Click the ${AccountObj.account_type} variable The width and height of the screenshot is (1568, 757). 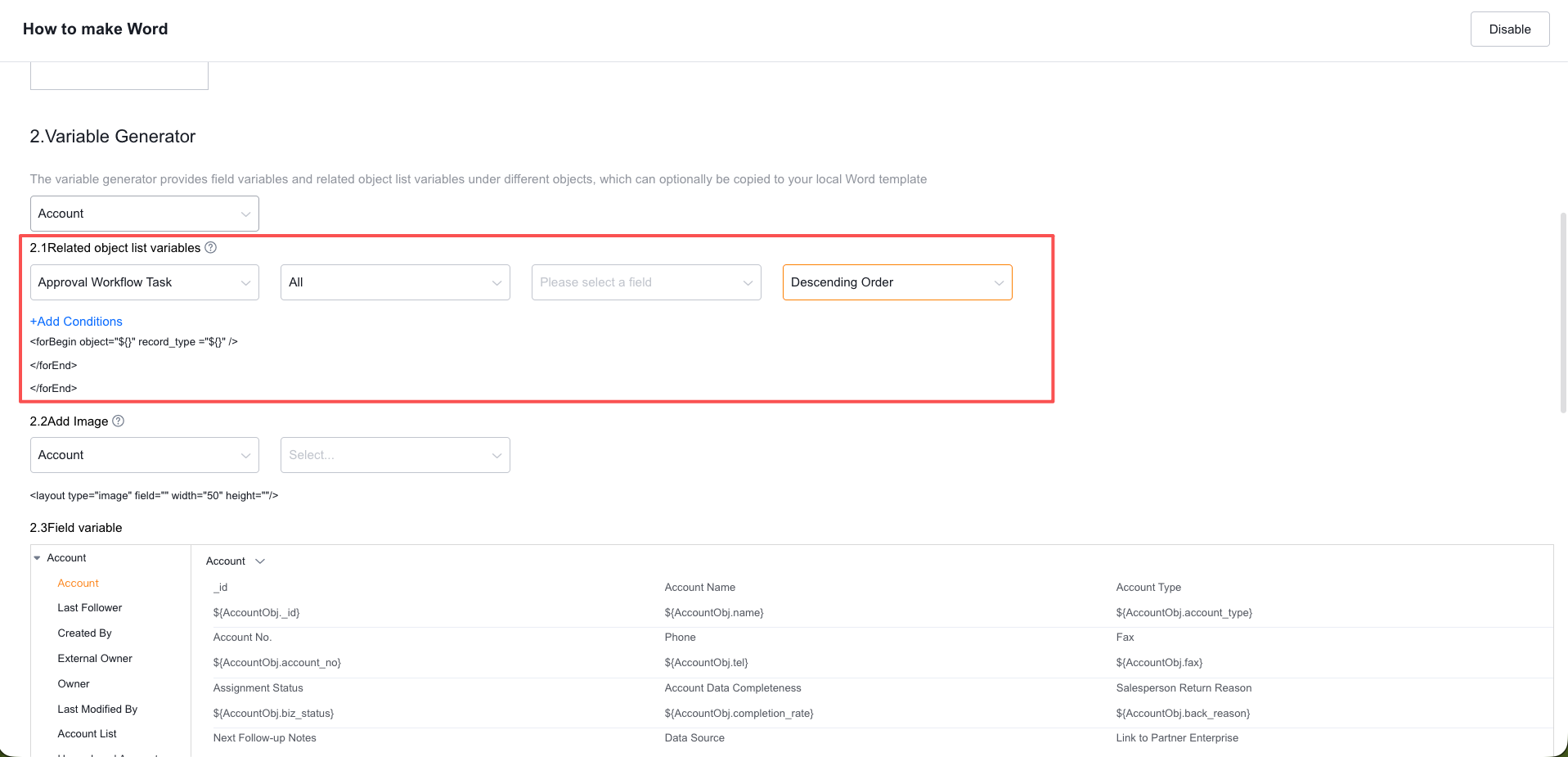coord(1184,613)
